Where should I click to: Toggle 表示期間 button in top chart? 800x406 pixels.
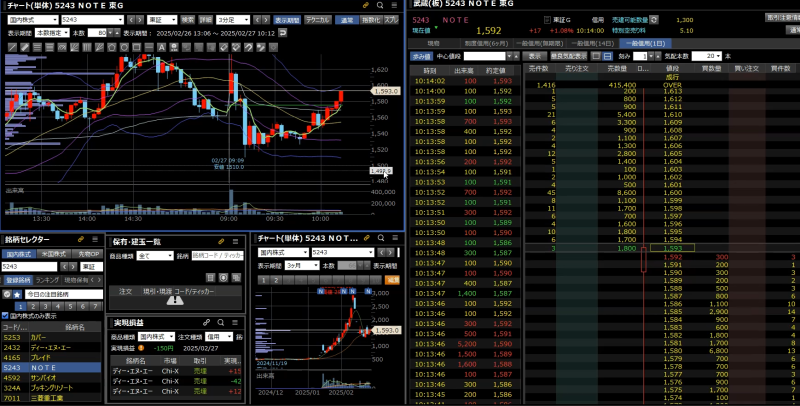tap(287, 20)
